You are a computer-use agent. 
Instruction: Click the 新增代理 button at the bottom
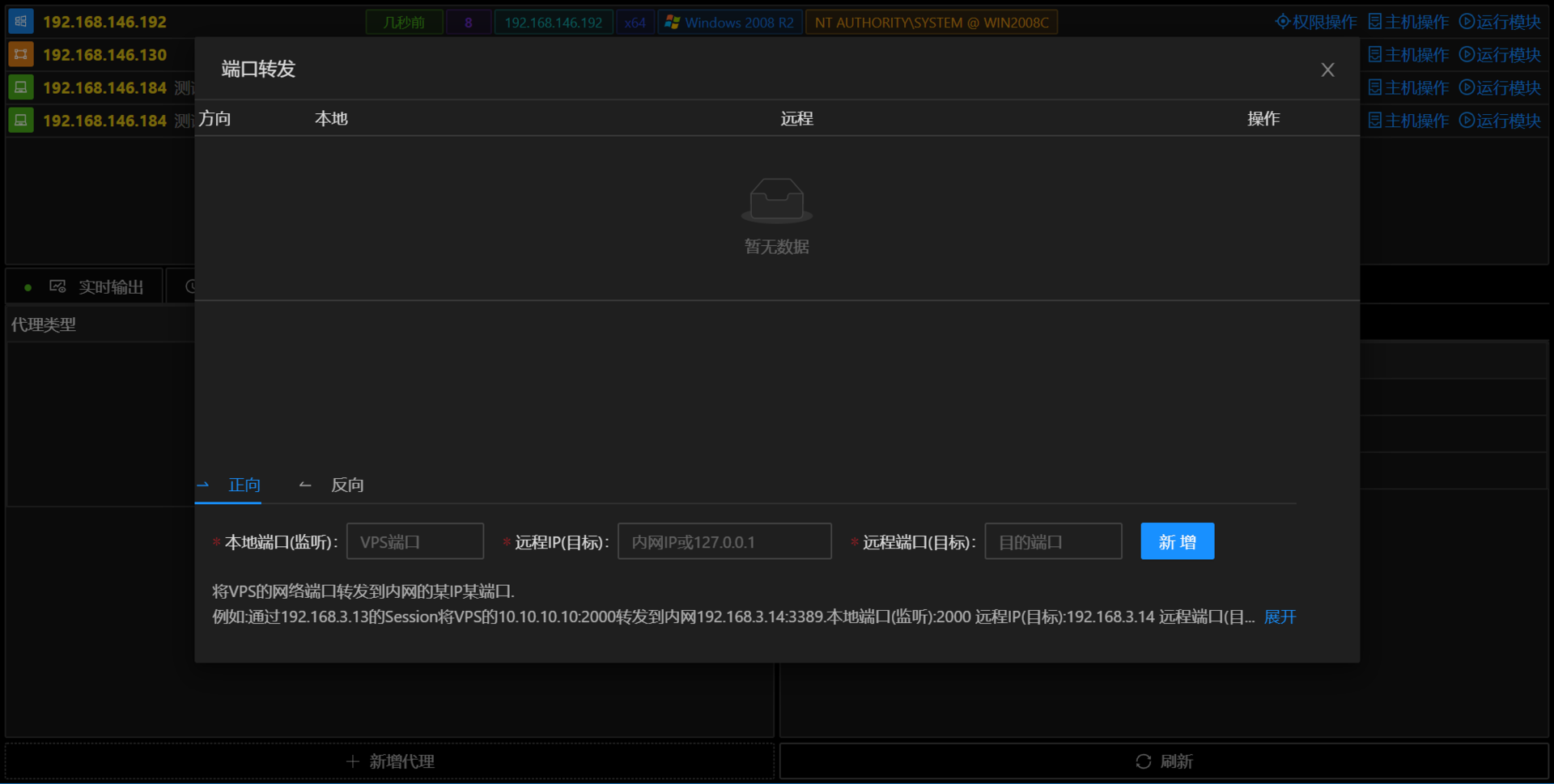[x=389, y=761]
